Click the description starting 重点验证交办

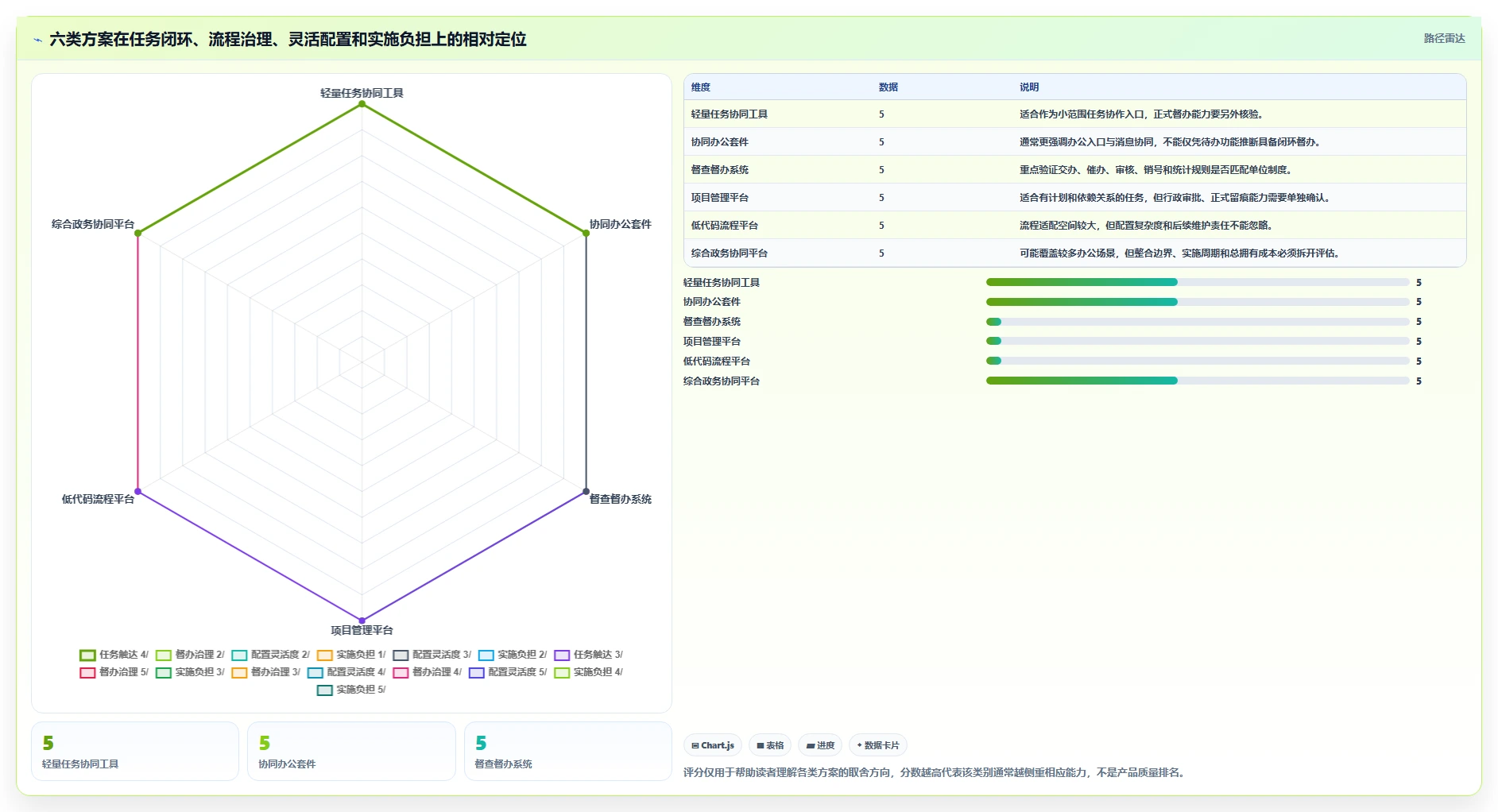(x=1155, y=170)
